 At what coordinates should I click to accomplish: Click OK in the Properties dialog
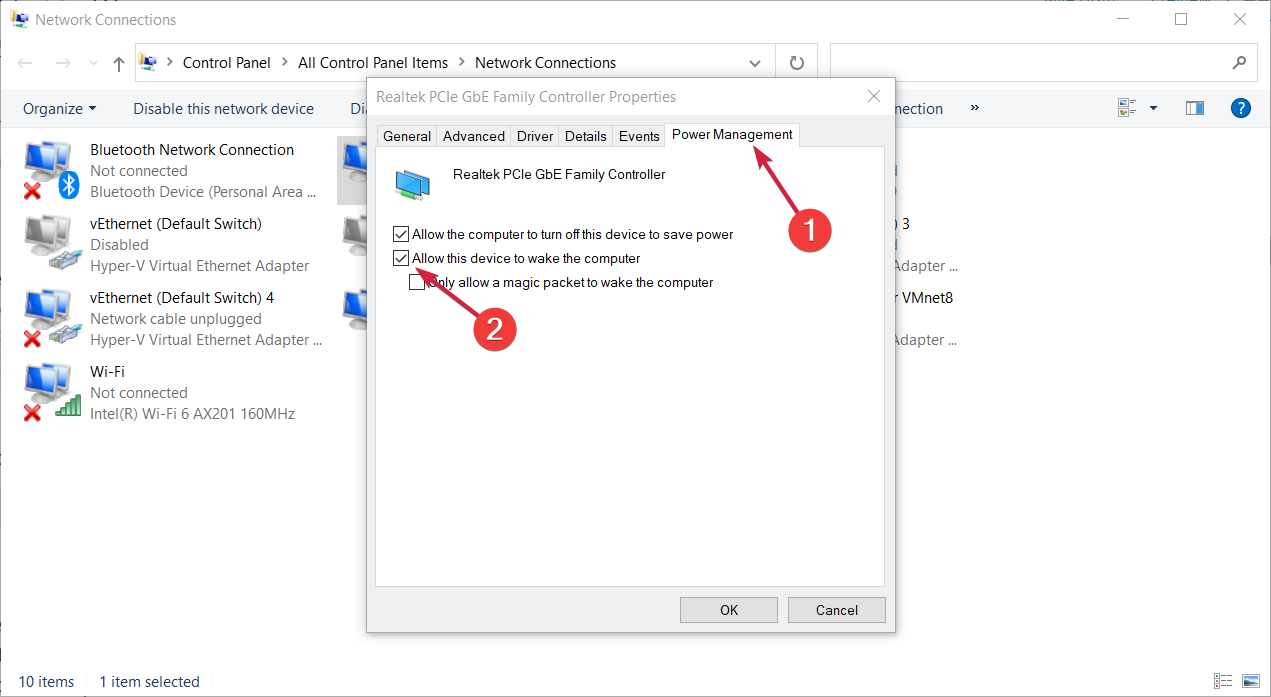pos(729,610)
